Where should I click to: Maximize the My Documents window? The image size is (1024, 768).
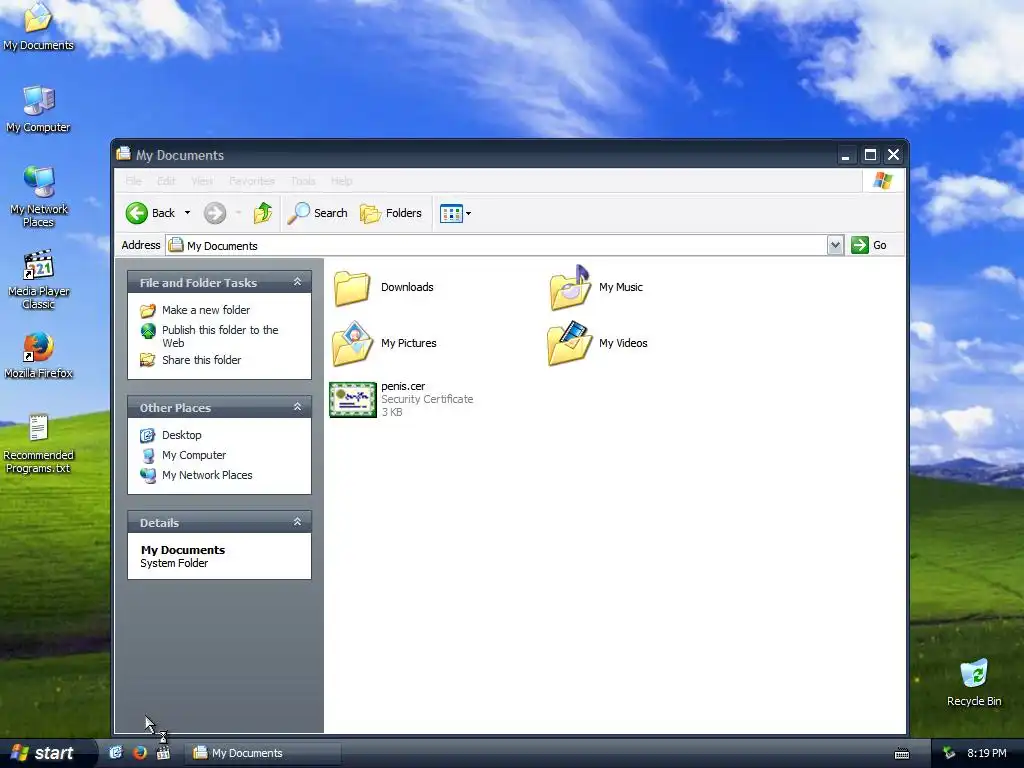point(870,155)
